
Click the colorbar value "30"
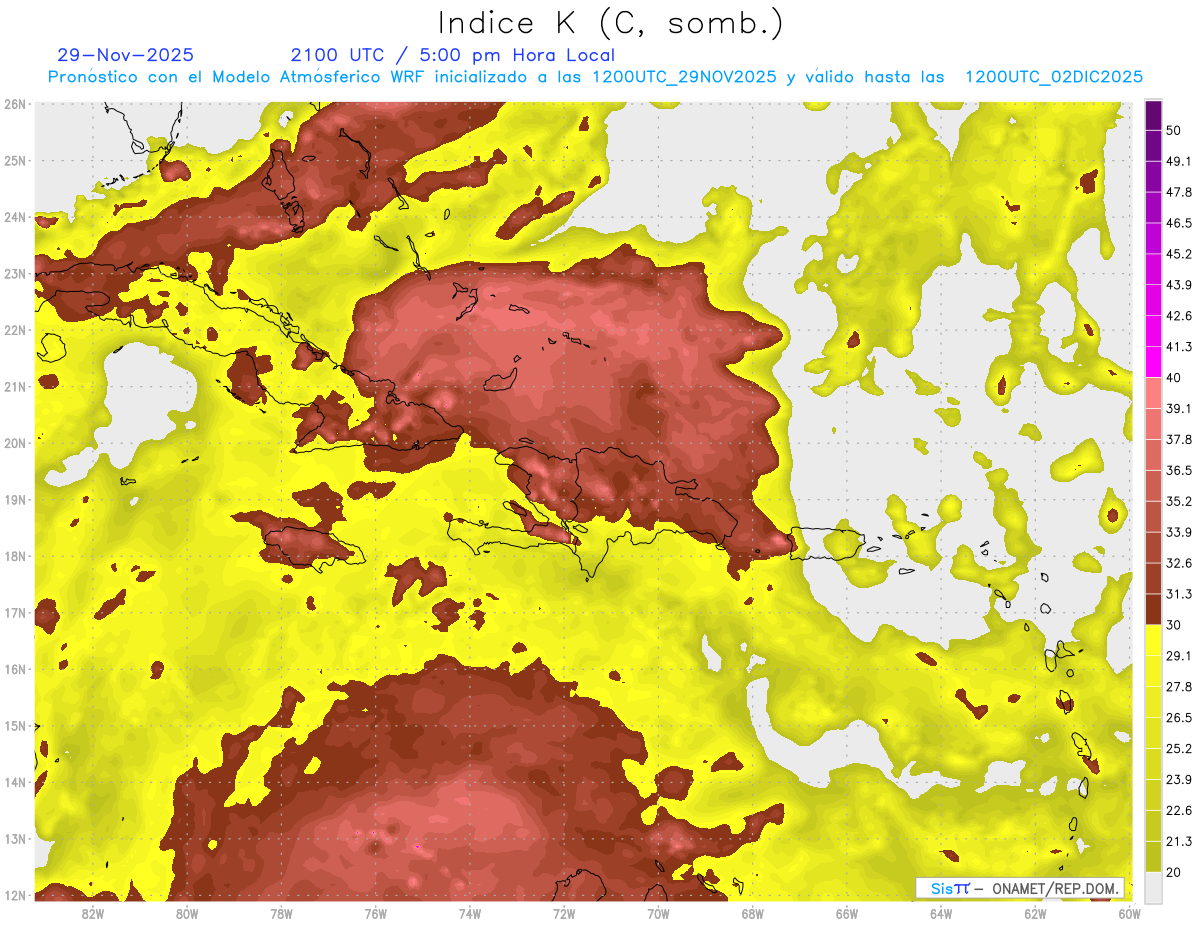pyautogui.click(x=1175, y=625)
